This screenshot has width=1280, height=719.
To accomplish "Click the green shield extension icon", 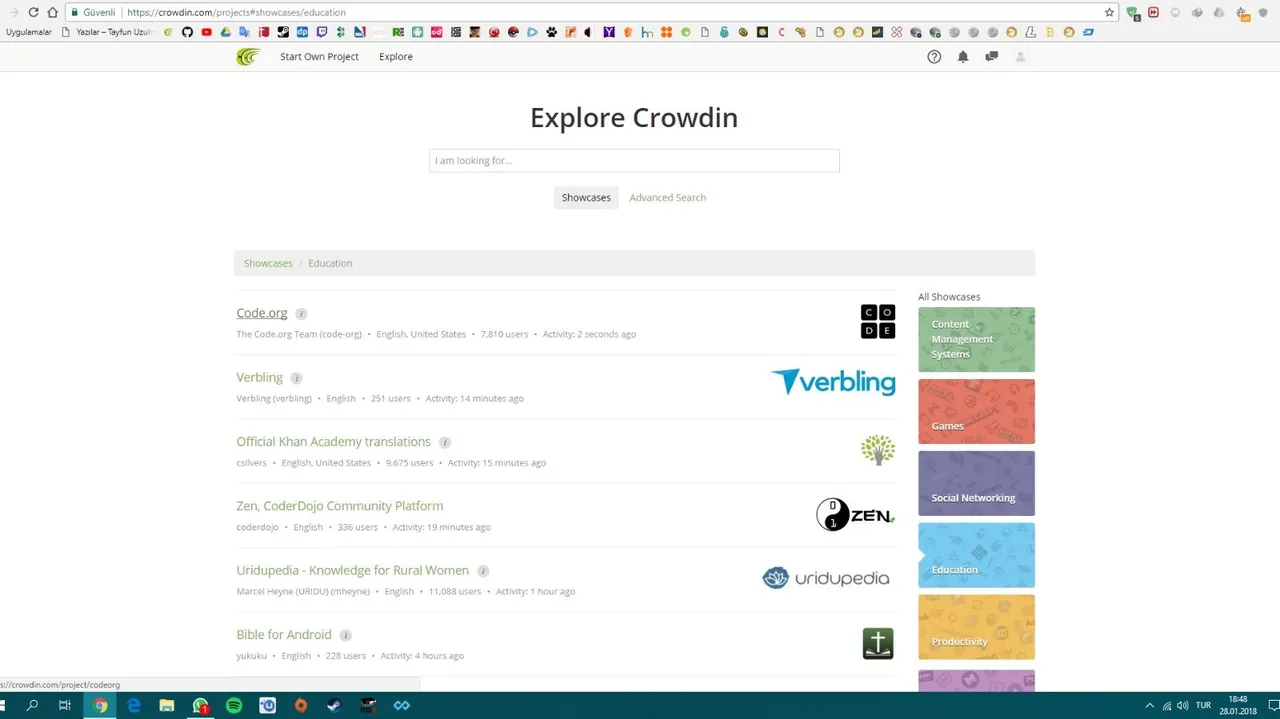I will click(x=1133, y=13).
